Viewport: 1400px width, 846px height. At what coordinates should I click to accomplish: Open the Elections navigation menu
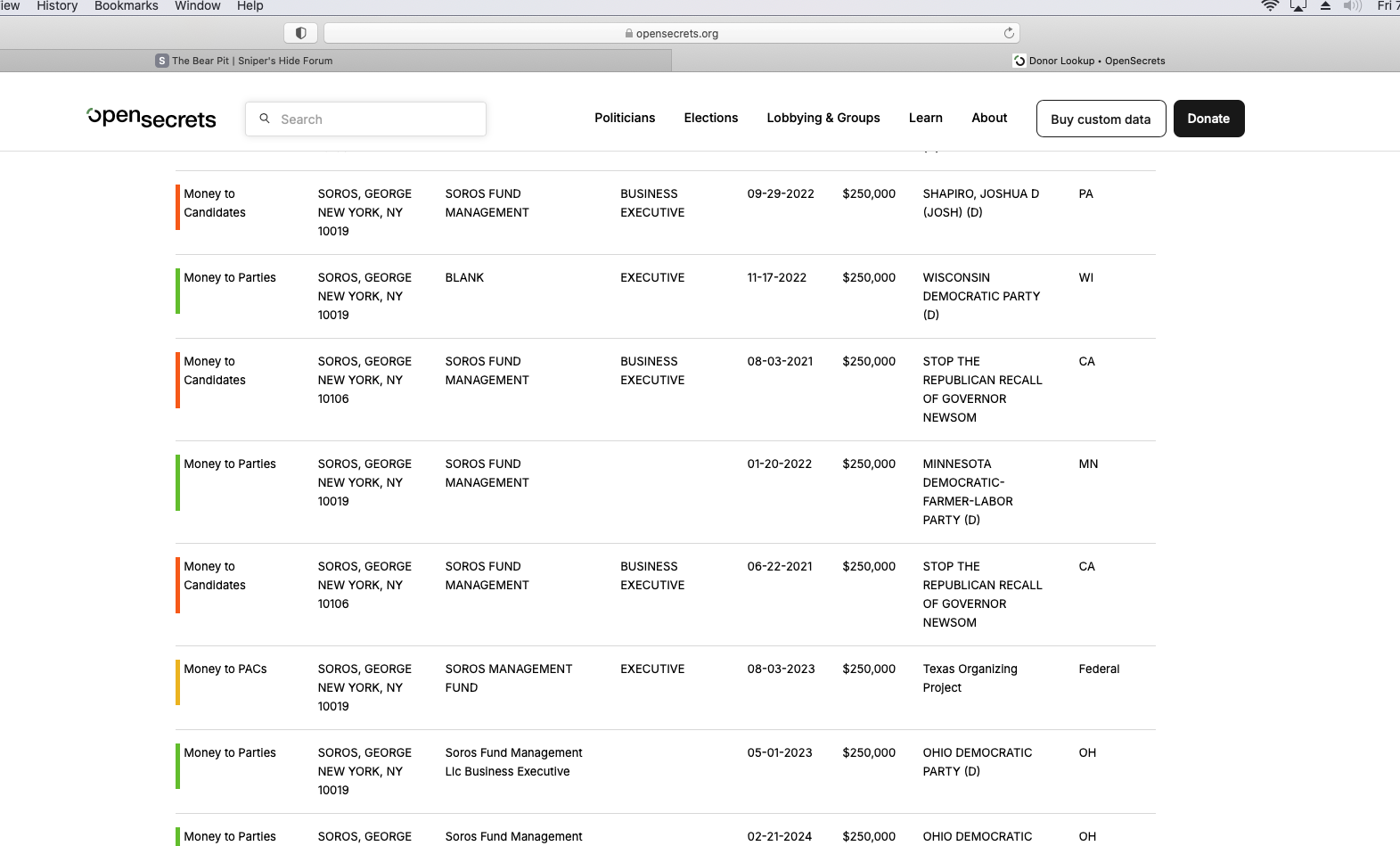tap(711, 118)
